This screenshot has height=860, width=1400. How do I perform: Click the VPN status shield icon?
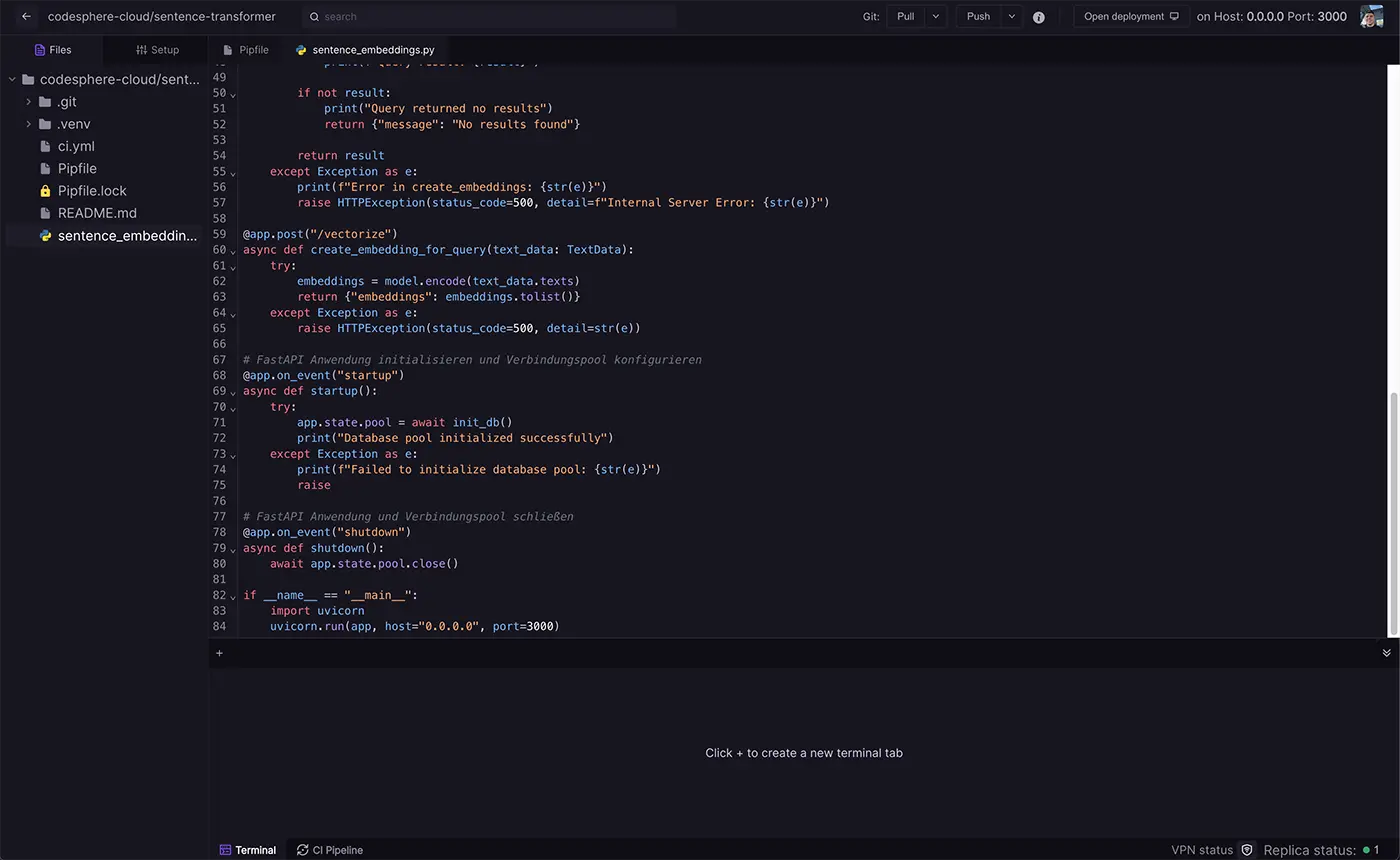tap(1247, 850)
